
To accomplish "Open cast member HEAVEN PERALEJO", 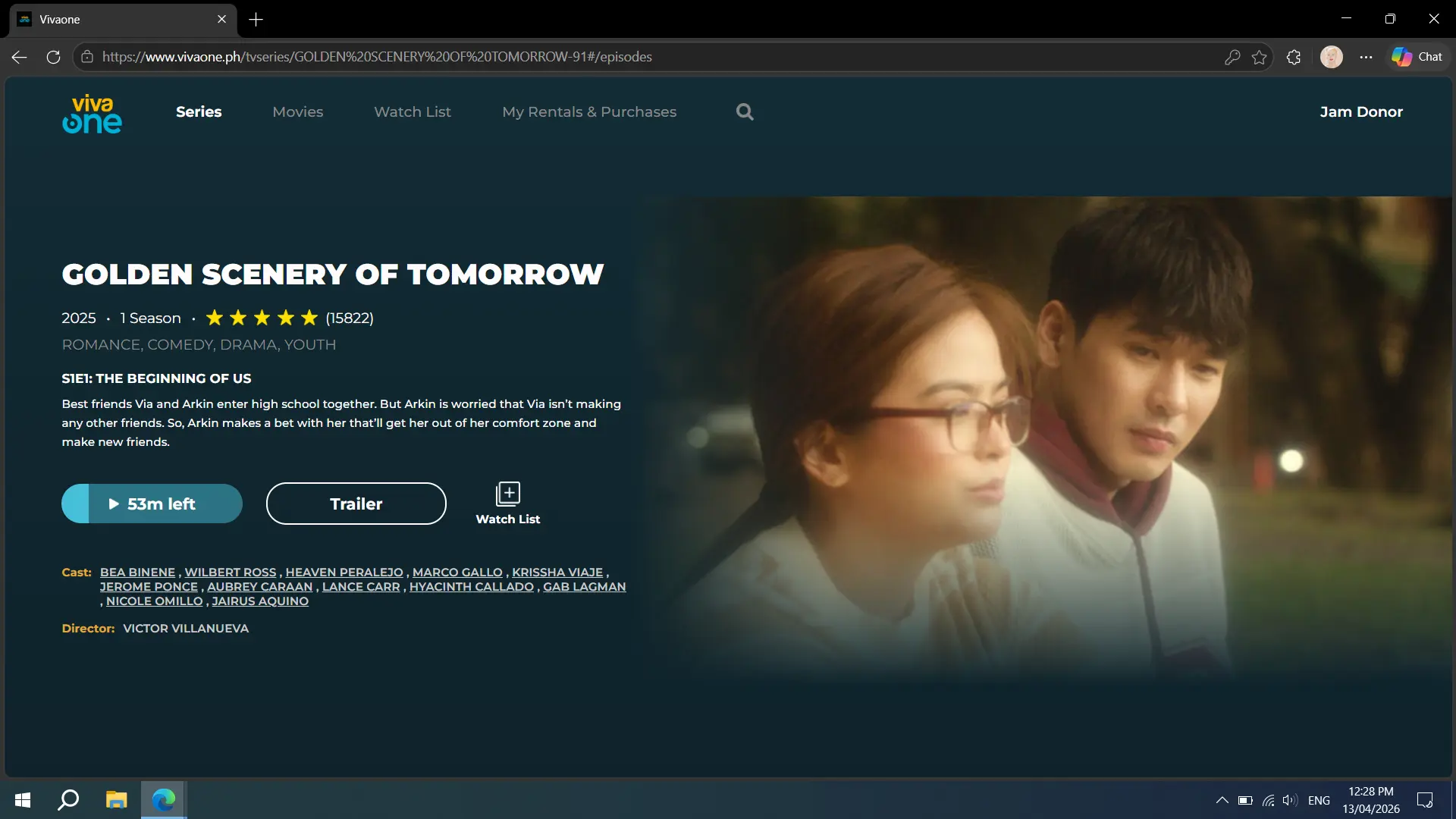I will pos(344,573).
